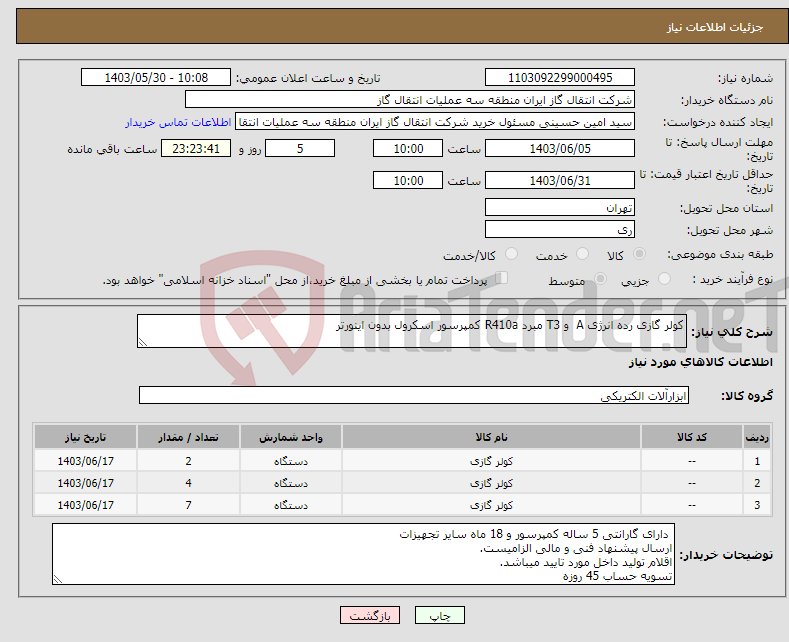Image resolution: width=789 pixels, height=642 pixels.
Task: Click the delivery province field تهران
Action: pos(560,207)
